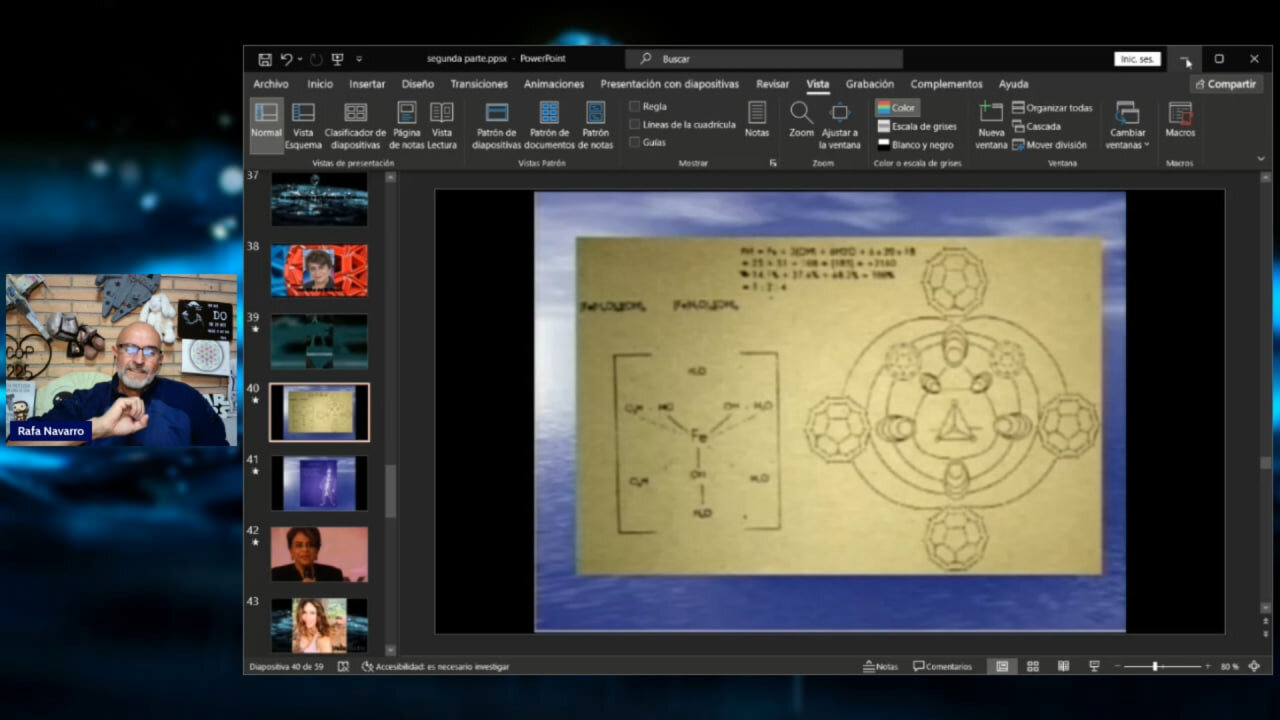Arrange windows with Cascada
This screenshot has width=1280, height=720.
tap(1036, 126)
